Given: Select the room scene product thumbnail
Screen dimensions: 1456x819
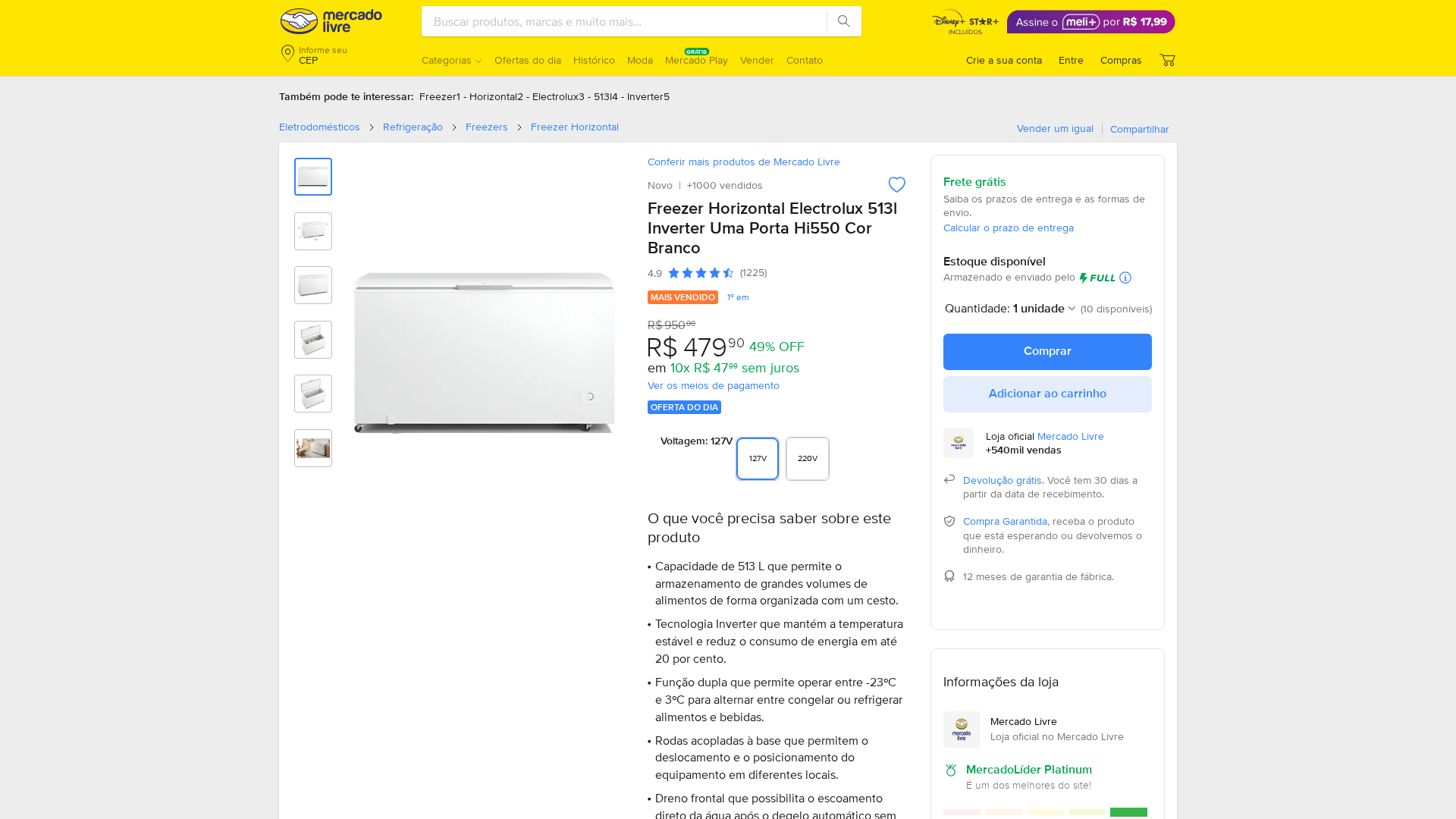Looking at the screenshot, I should [x=313, y=448].
